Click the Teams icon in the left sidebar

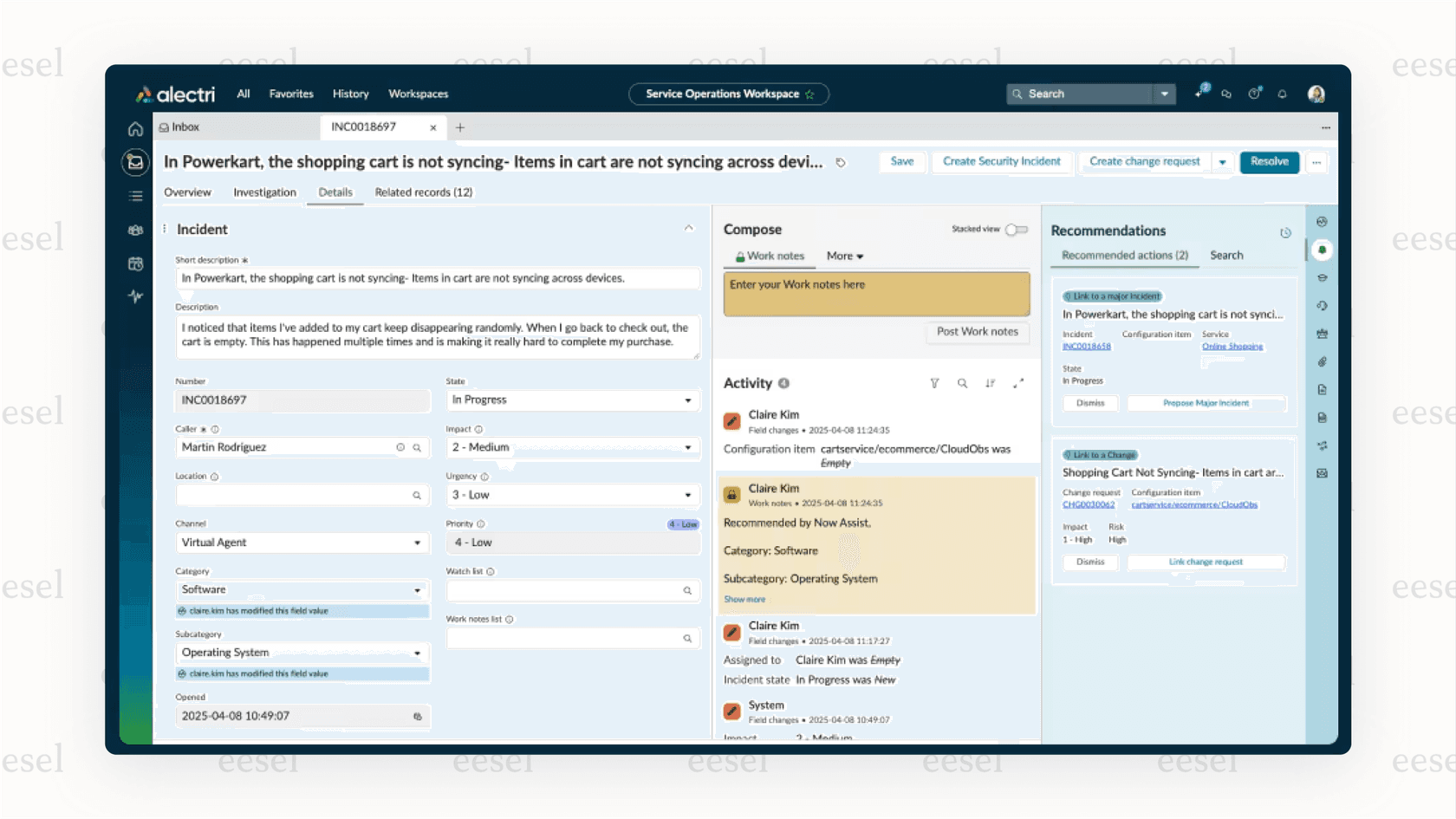[135, 230]
